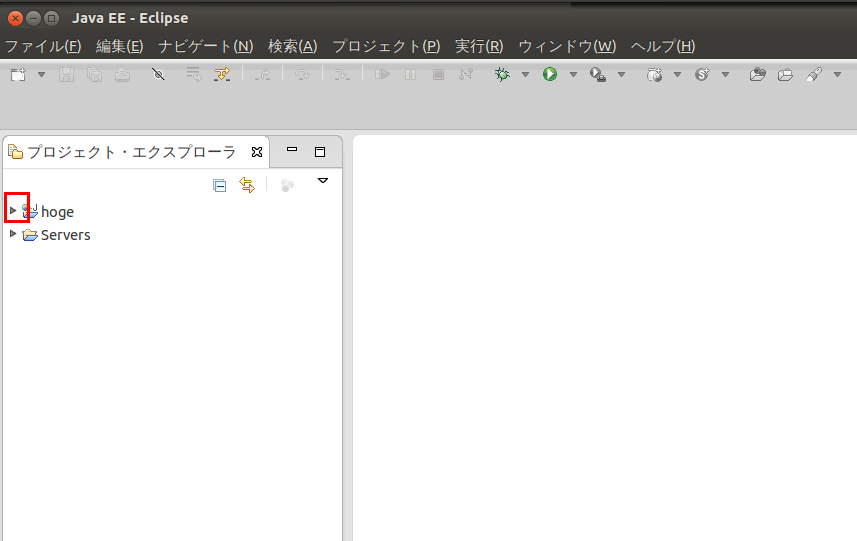Viewport: 857px width, 541px height.
Task: Open the Project Explorer view menu triangle
Action: tap(322, 180)
